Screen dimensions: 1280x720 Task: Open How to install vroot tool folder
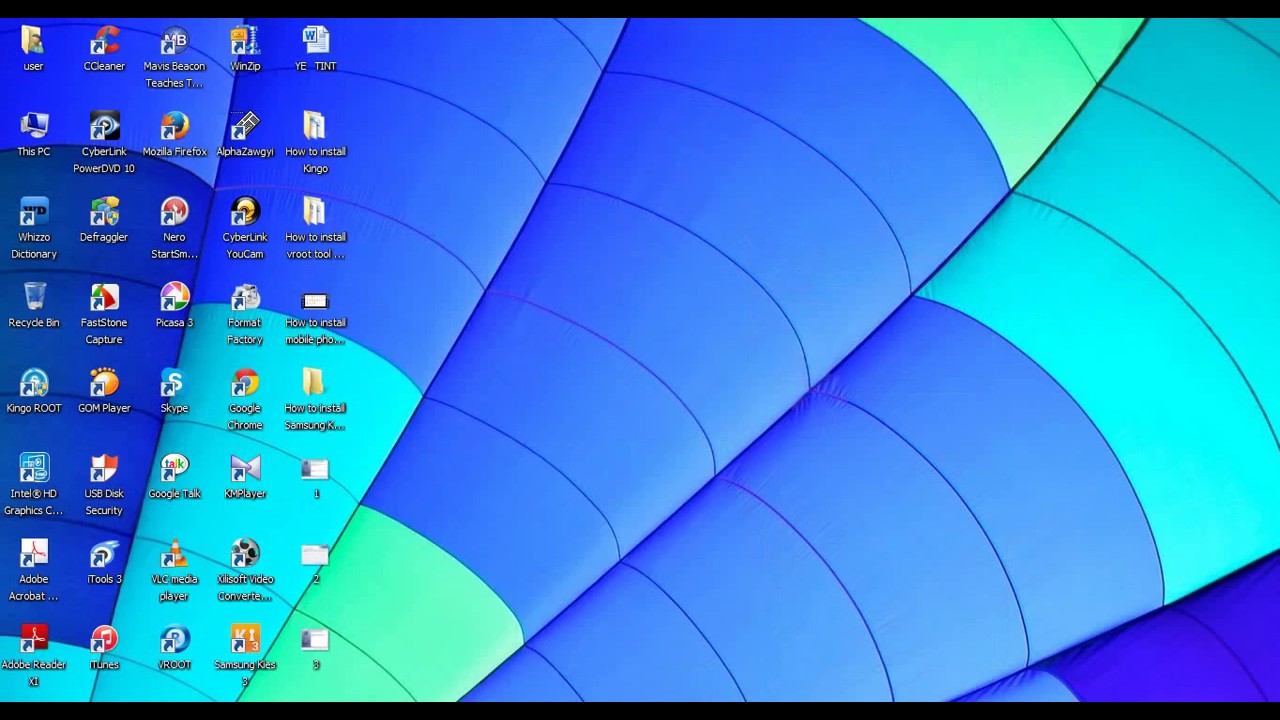tap(315, 213)
